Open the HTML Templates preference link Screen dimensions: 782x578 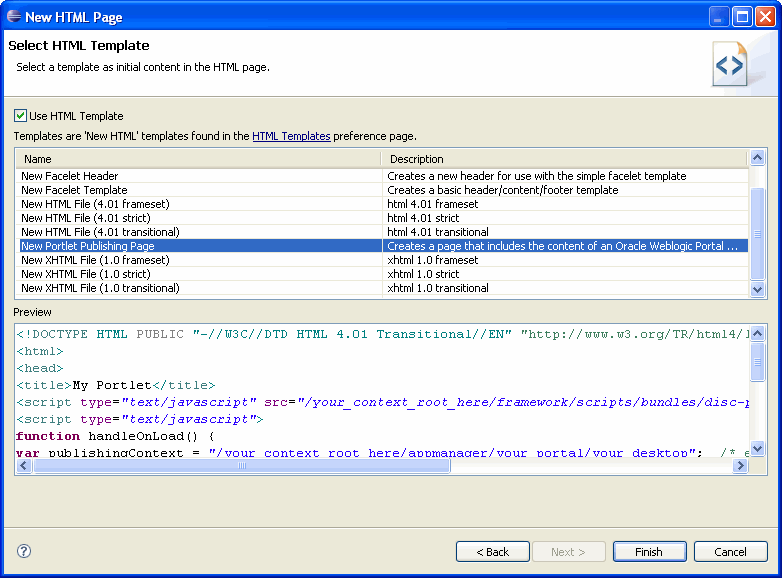(x=291, y=136)
